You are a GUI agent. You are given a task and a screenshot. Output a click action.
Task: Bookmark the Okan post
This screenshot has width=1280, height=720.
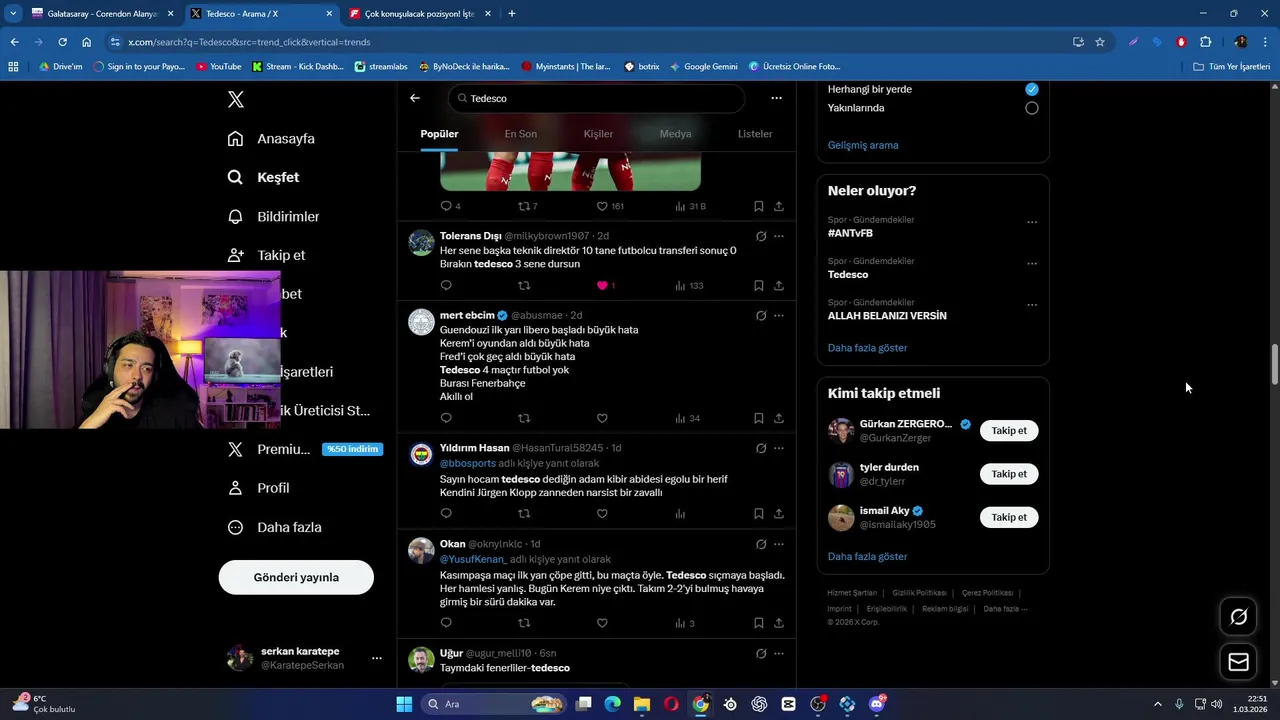point(759,623)
